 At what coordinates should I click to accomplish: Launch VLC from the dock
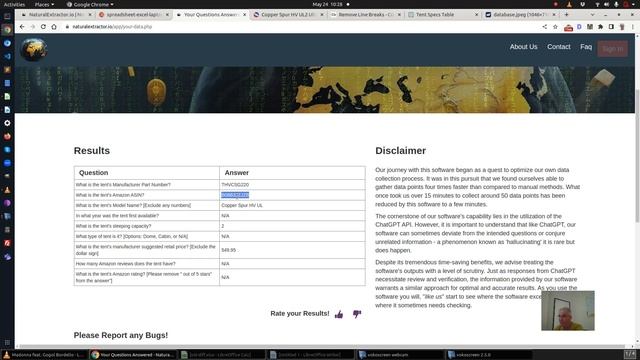click(x=7, y=190)
